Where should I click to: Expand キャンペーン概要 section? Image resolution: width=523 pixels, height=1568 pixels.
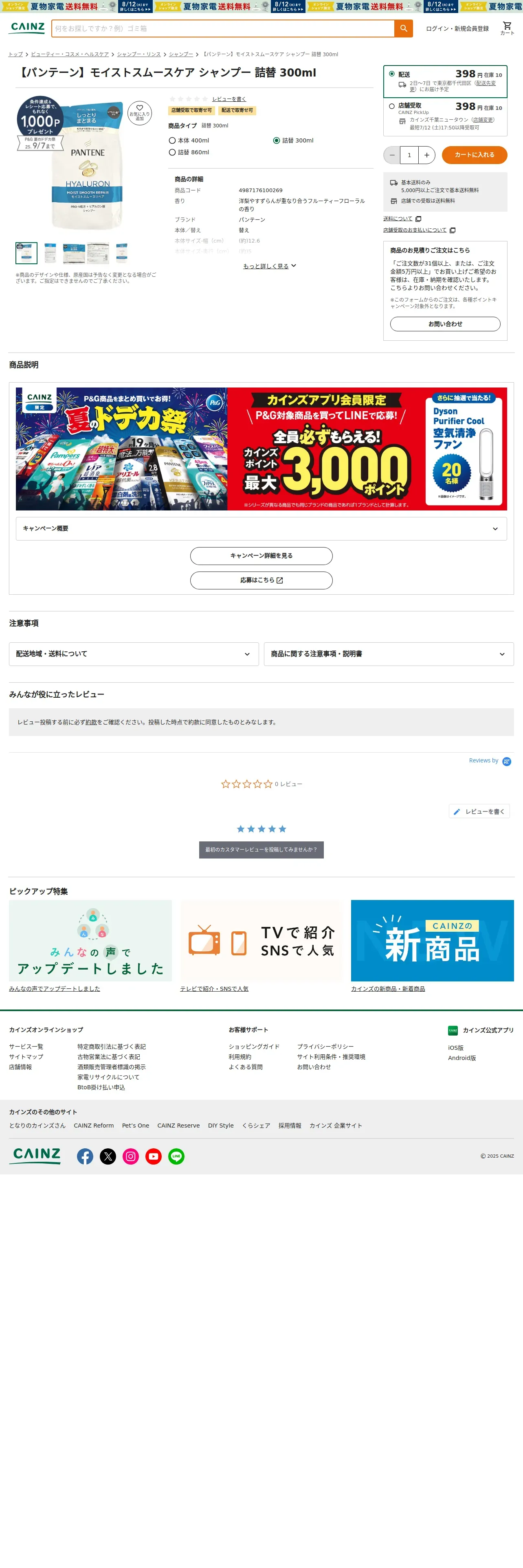(261, 528)
